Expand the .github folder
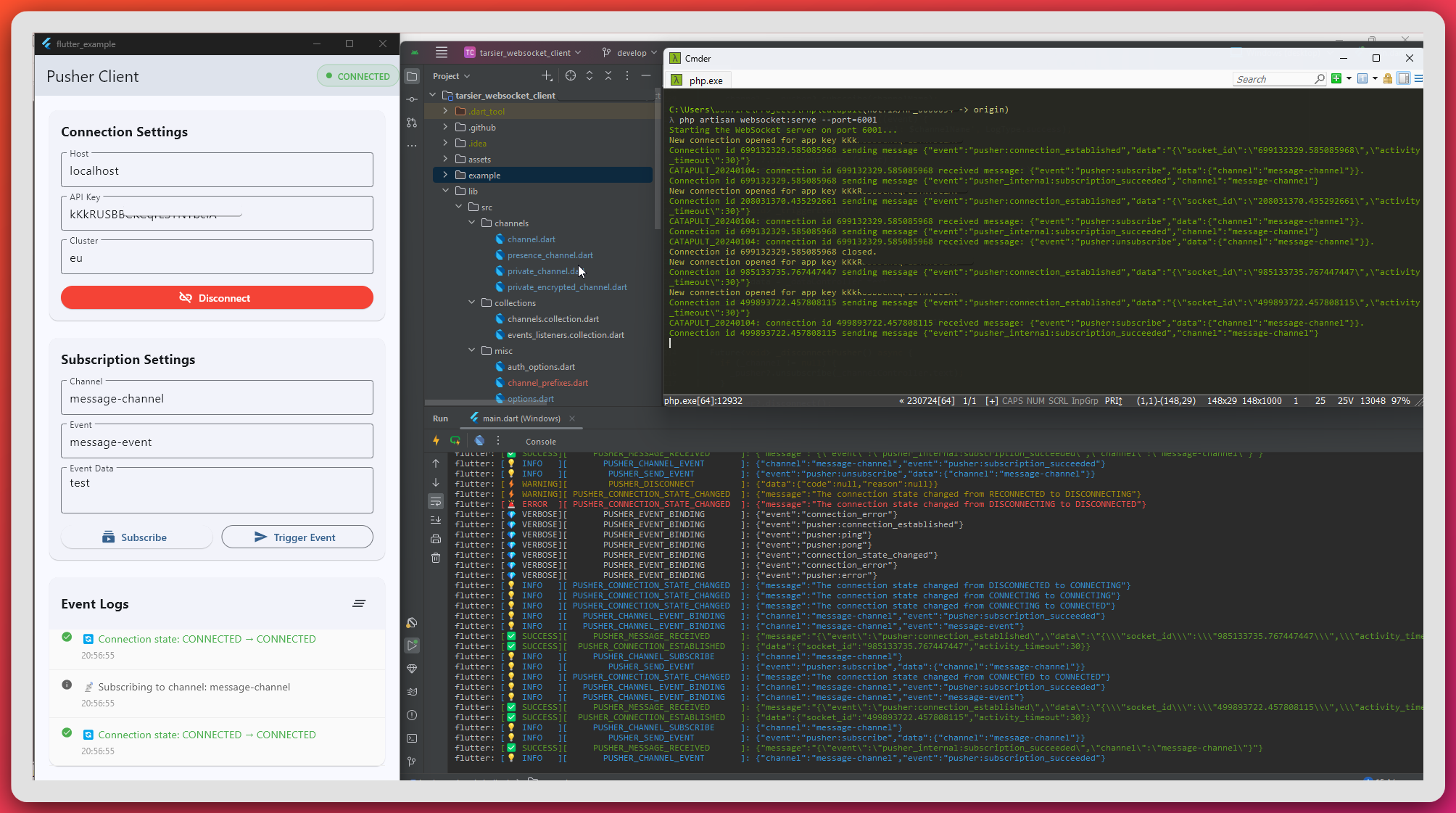 [x=445, y=127]
